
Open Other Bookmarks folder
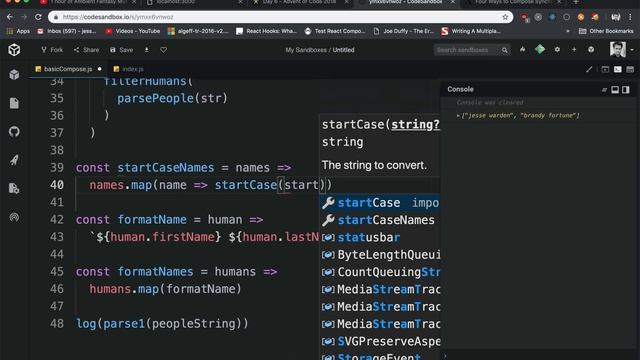click(x=606, y=31)
